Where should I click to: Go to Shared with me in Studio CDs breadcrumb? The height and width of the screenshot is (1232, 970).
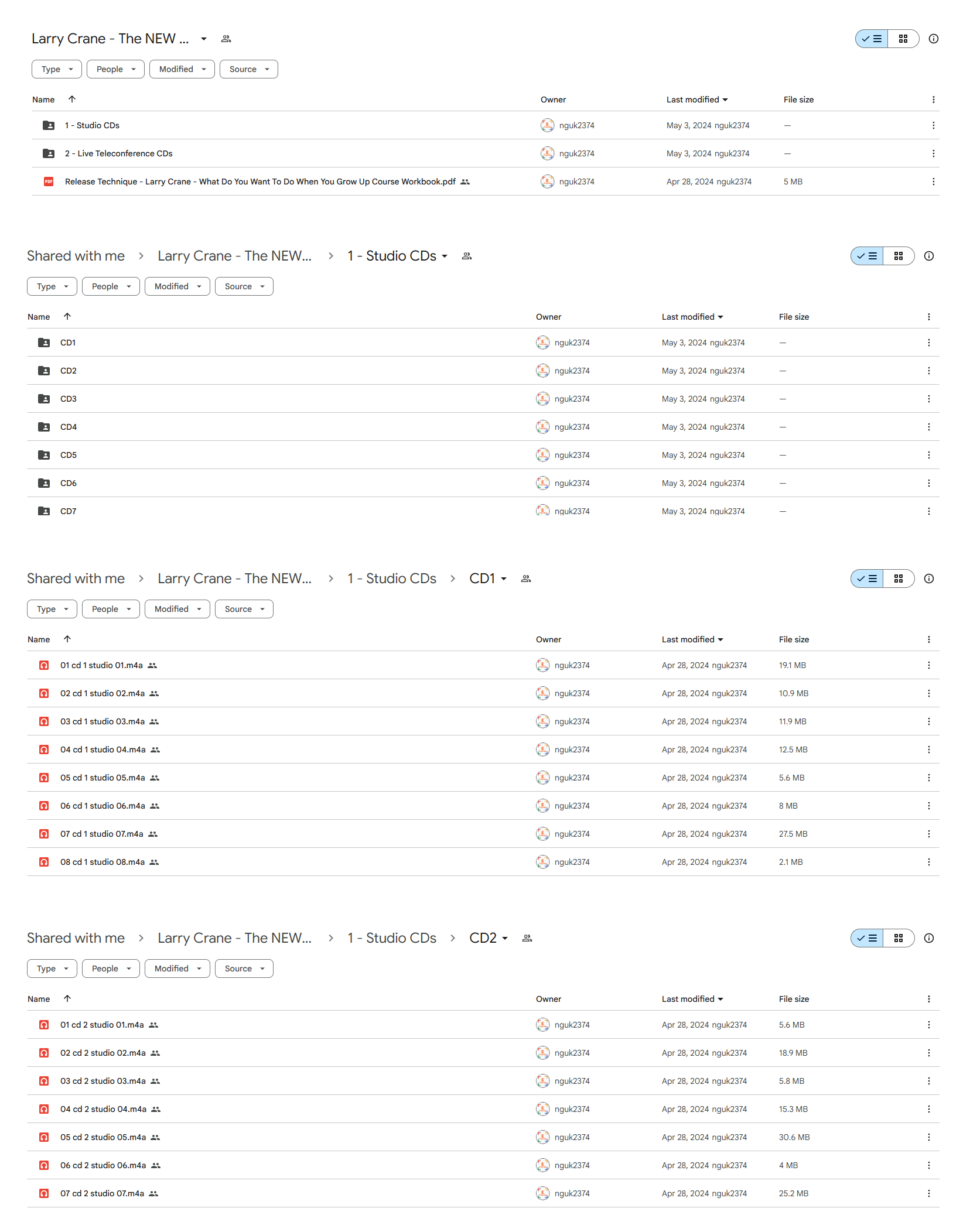[x=76, y=256]
